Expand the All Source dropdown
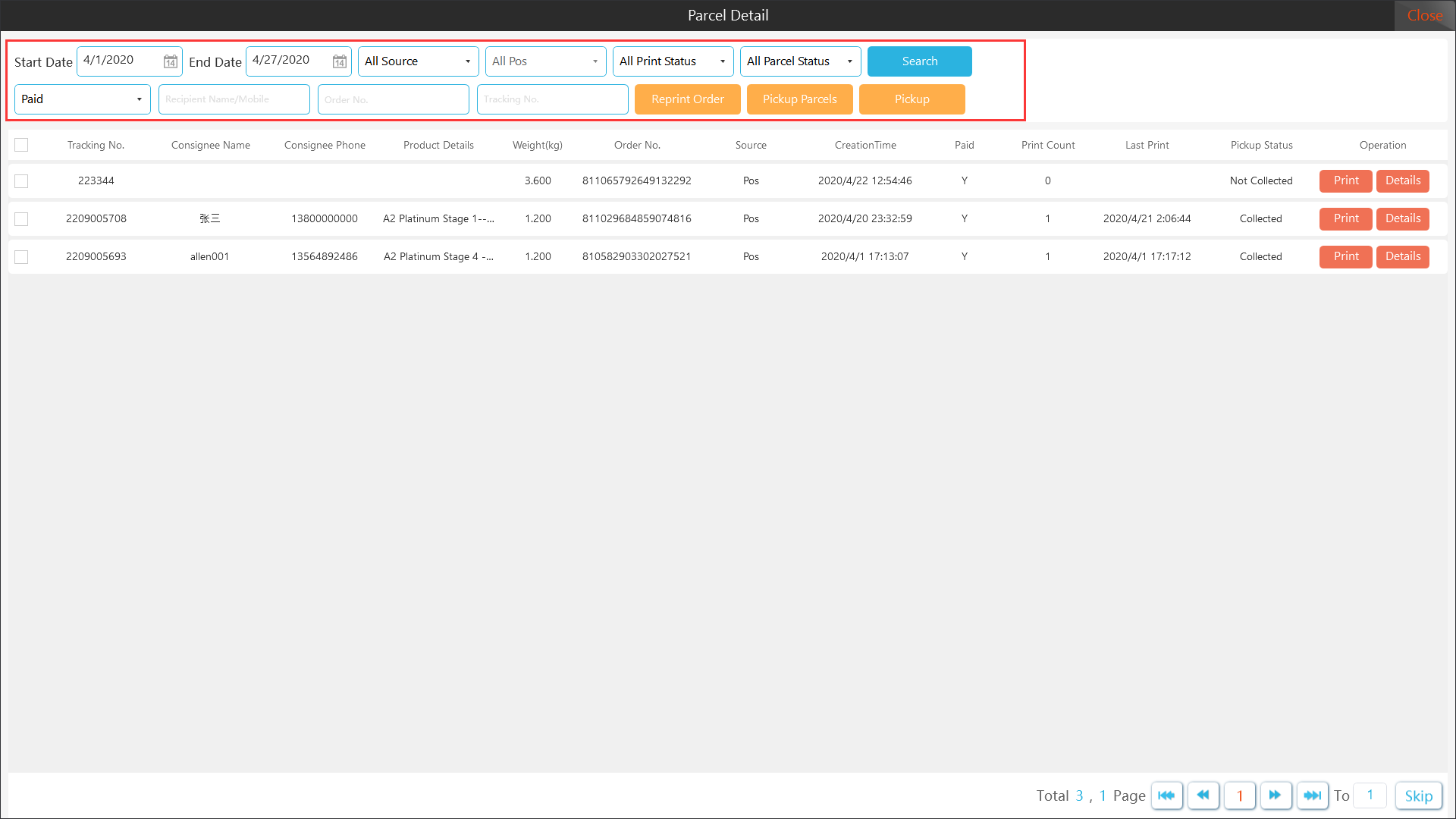1456x819 pixels. pyautogui.click(x=418, y=61)
